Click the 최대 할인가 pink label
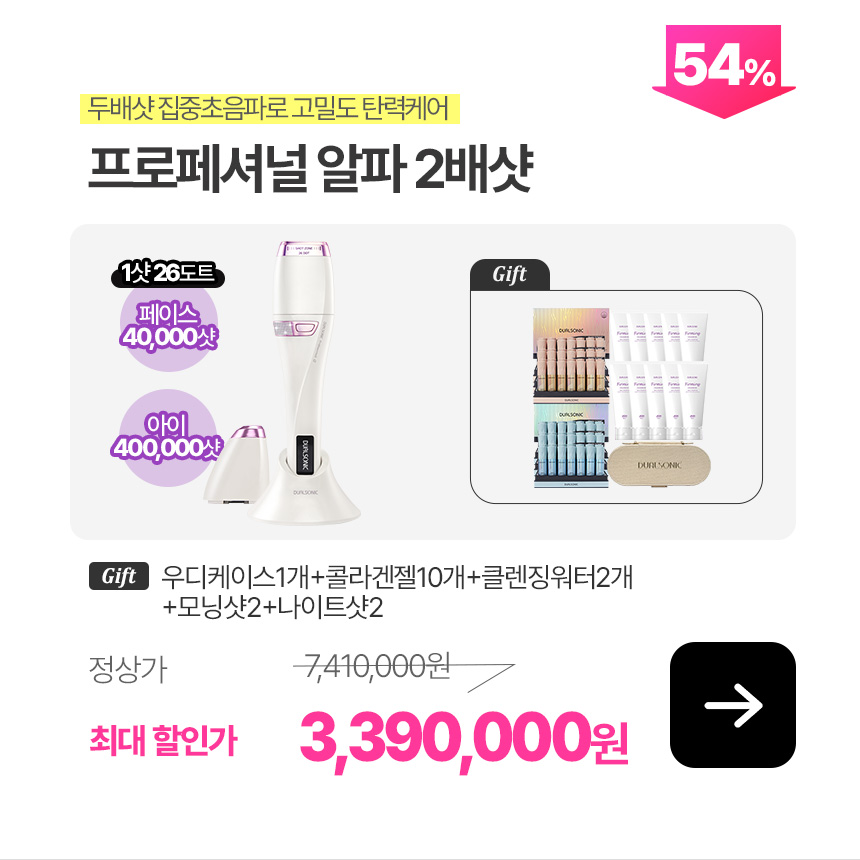Image resolution: width=860 pixels, height=860 pixels. click(163, 740)
